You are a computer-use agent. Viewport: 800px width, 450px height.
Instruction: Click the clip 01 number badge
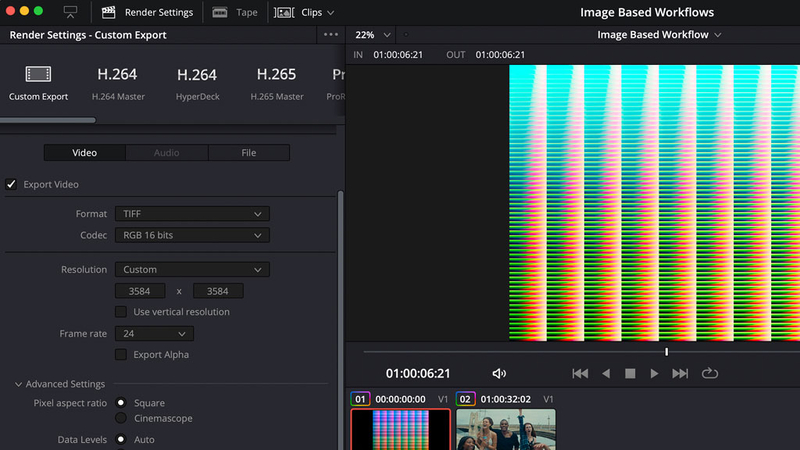[360, 399]
